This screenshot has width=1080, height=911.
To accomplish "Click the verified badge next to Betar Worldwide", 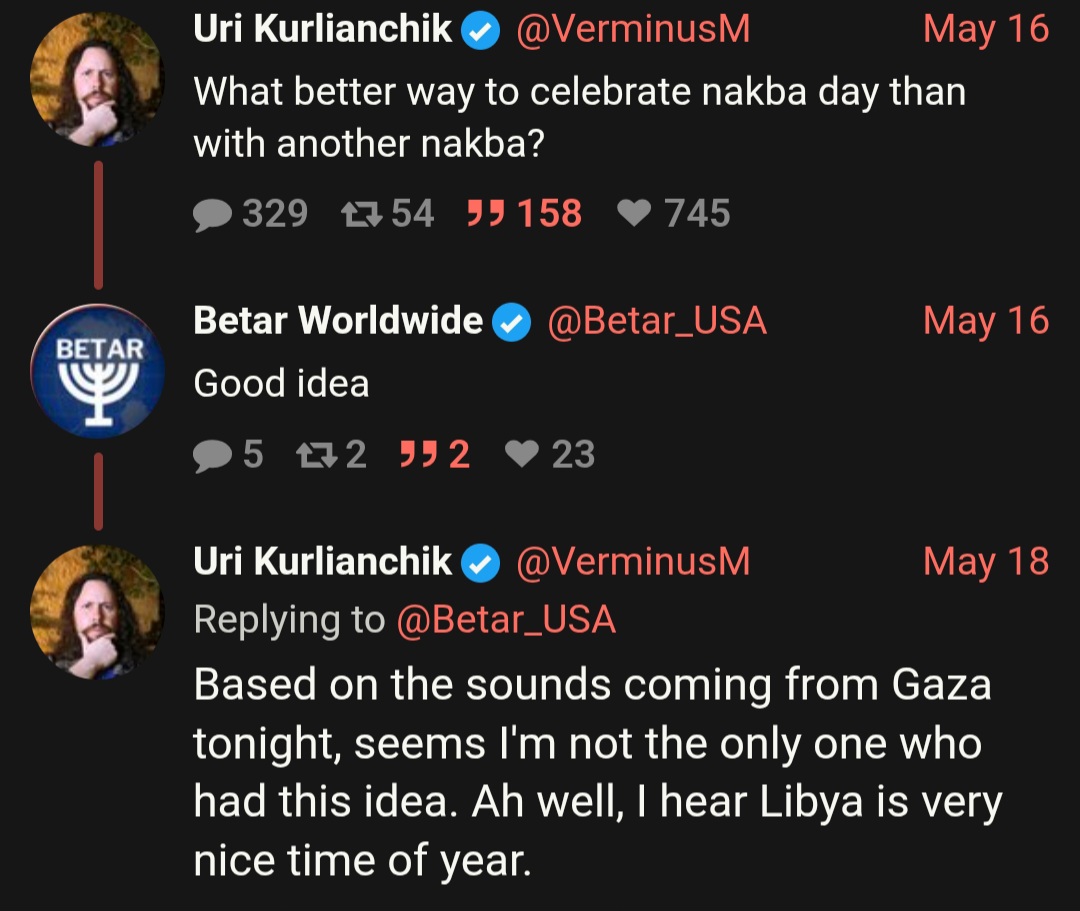I will [x=513, y=322].
